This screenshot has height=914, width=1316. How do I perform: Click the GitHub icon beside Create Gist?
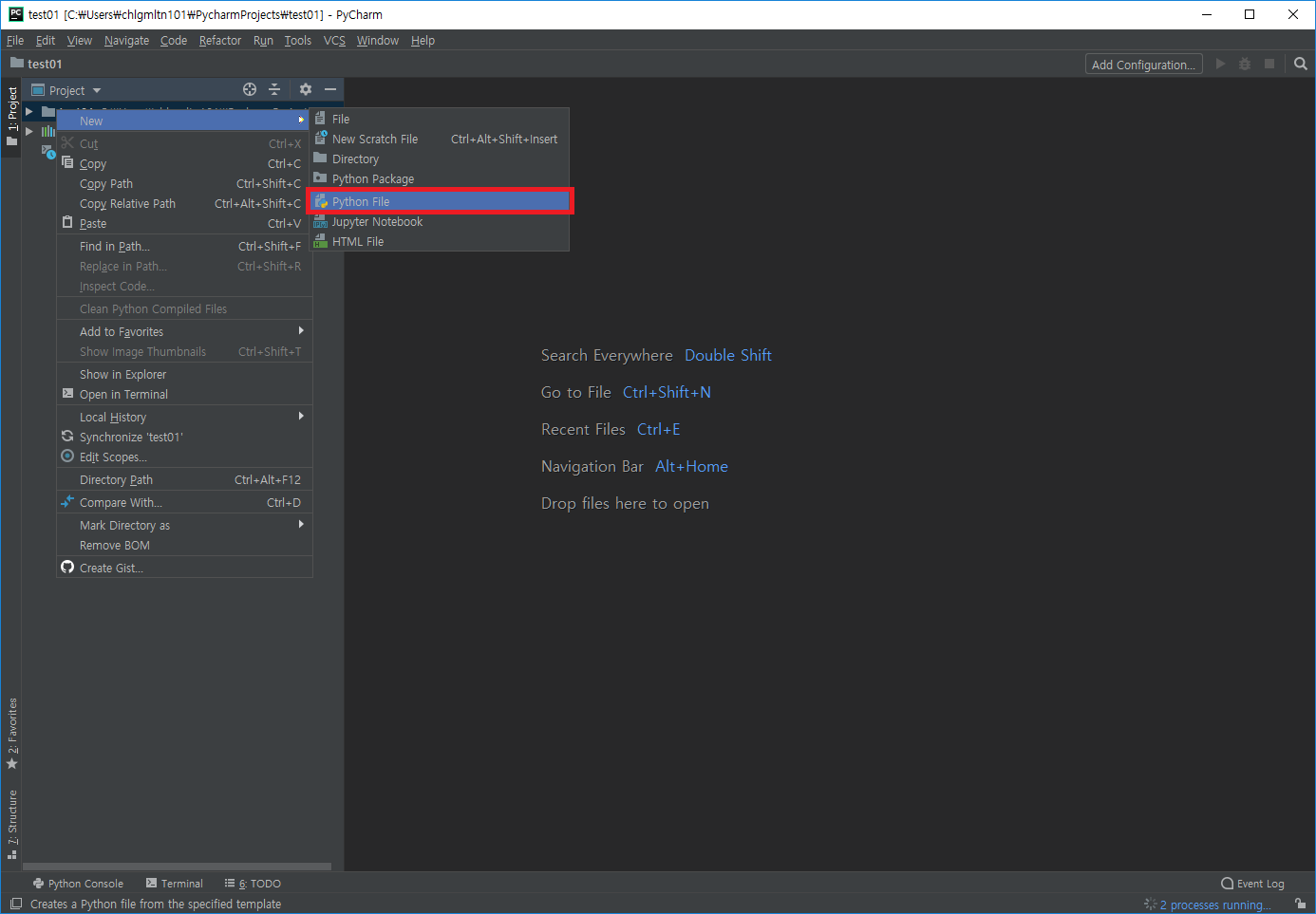click(67, 567)
